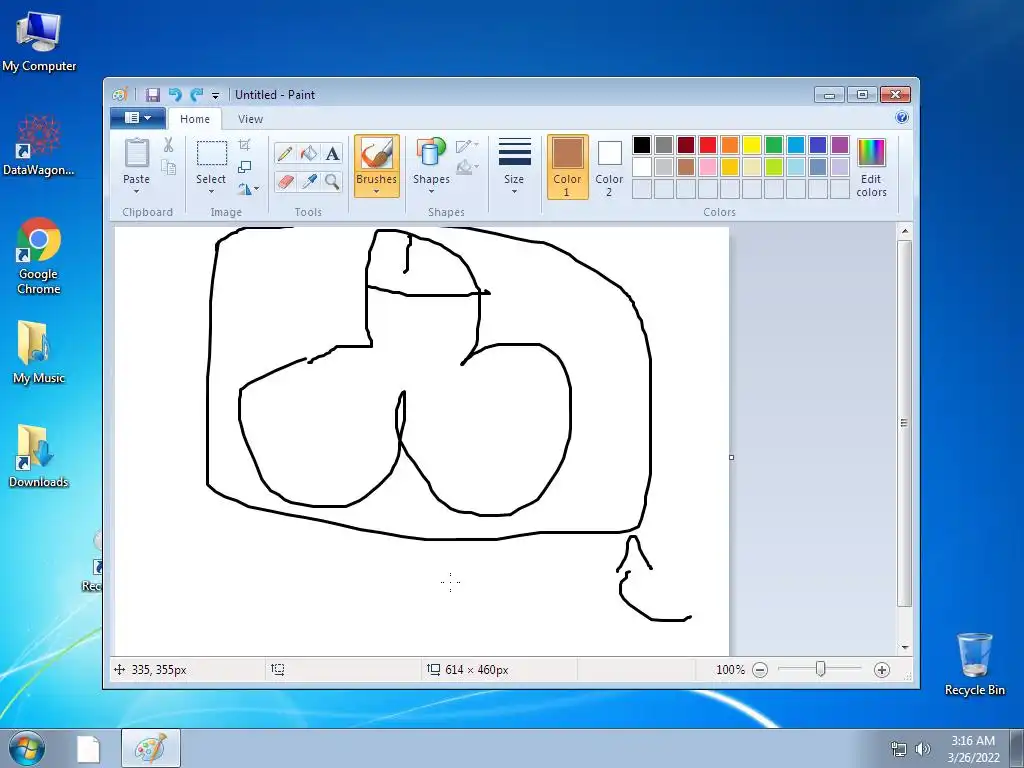This screenshot has width=1024, height=768.
Task: Click the Edit colors rainbow icon
Action: point(871,153)
